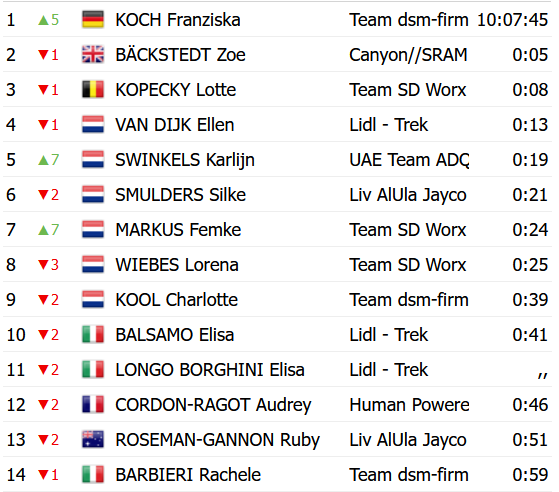Open KOOL Charlotte rider link

click(x=176, y=300)
